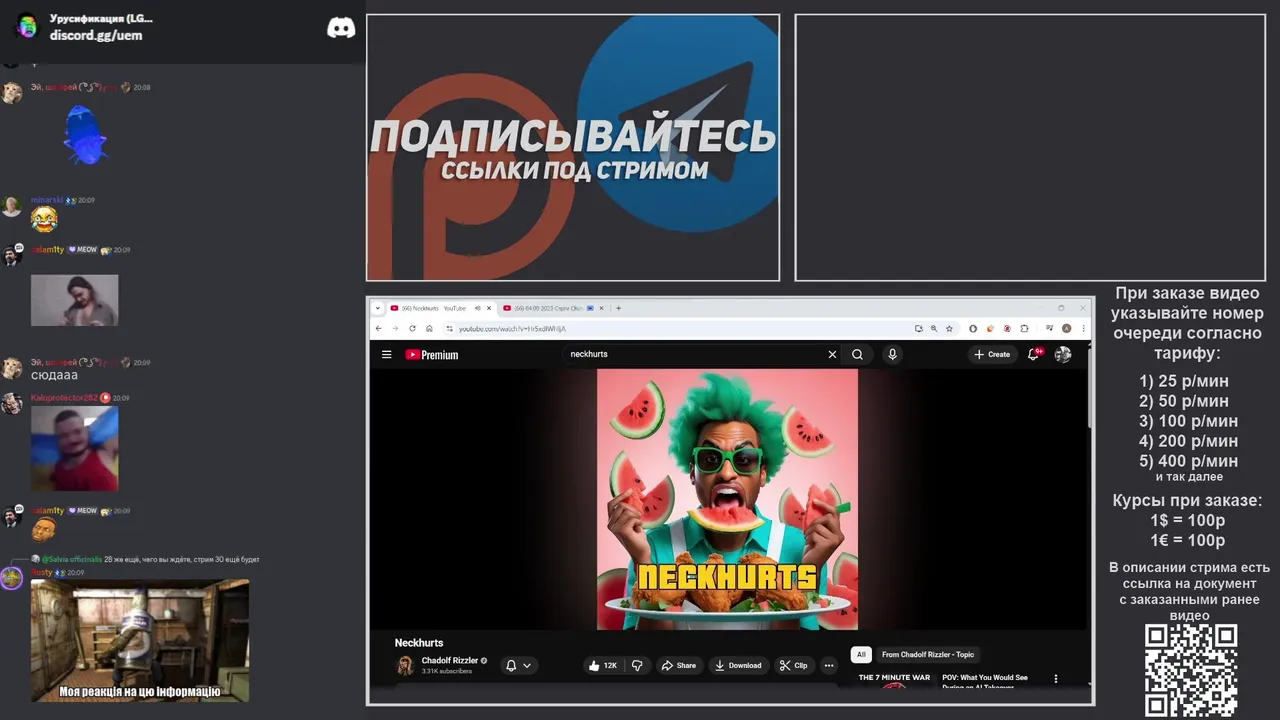
Task: Open the browser zoom magnifier in address bar
Action: pos(934,328)
